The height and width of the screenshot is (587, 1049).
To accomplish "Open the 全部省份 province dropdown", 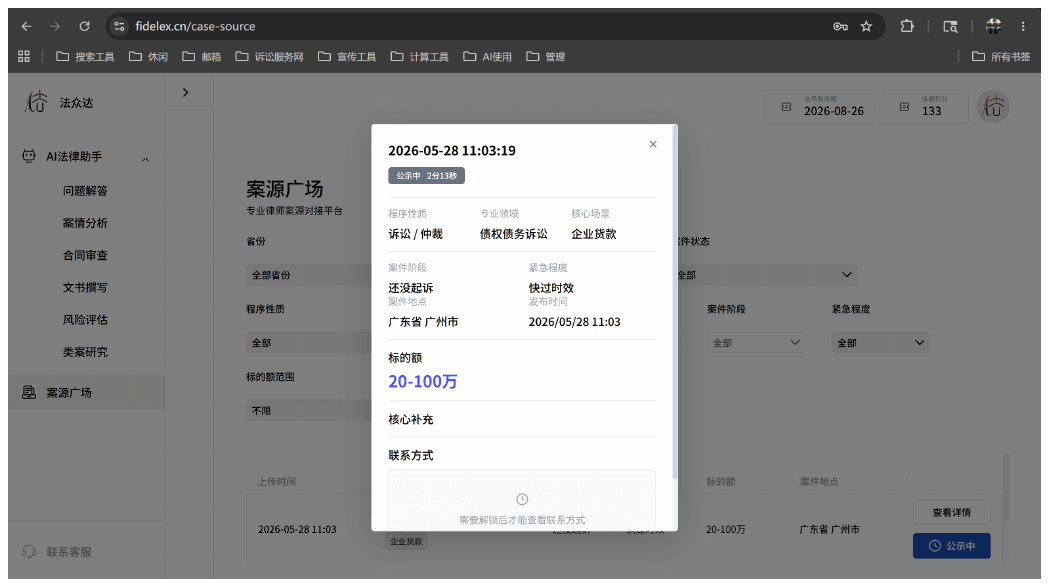I will point(308,275).
